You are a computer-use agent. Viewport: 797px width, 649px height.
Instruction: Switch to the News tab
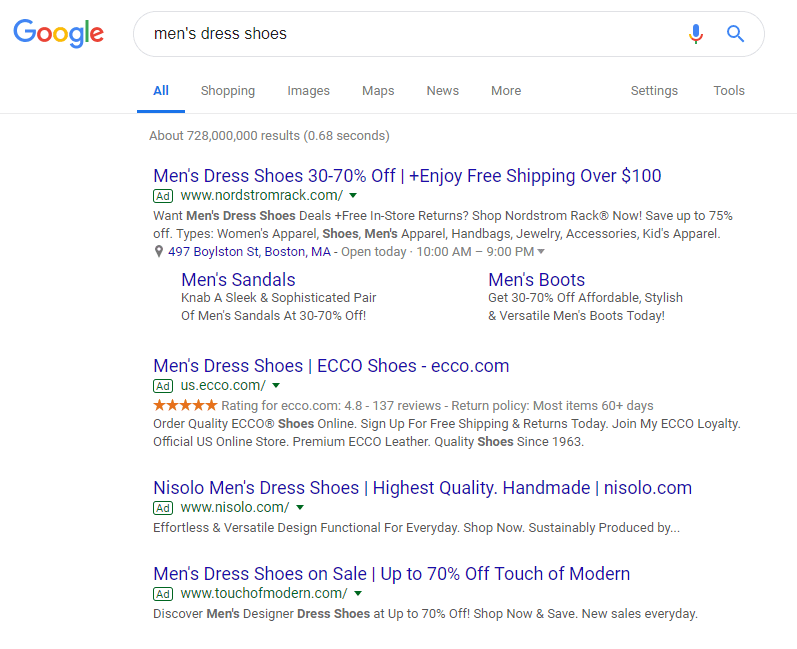coord(443,90)
